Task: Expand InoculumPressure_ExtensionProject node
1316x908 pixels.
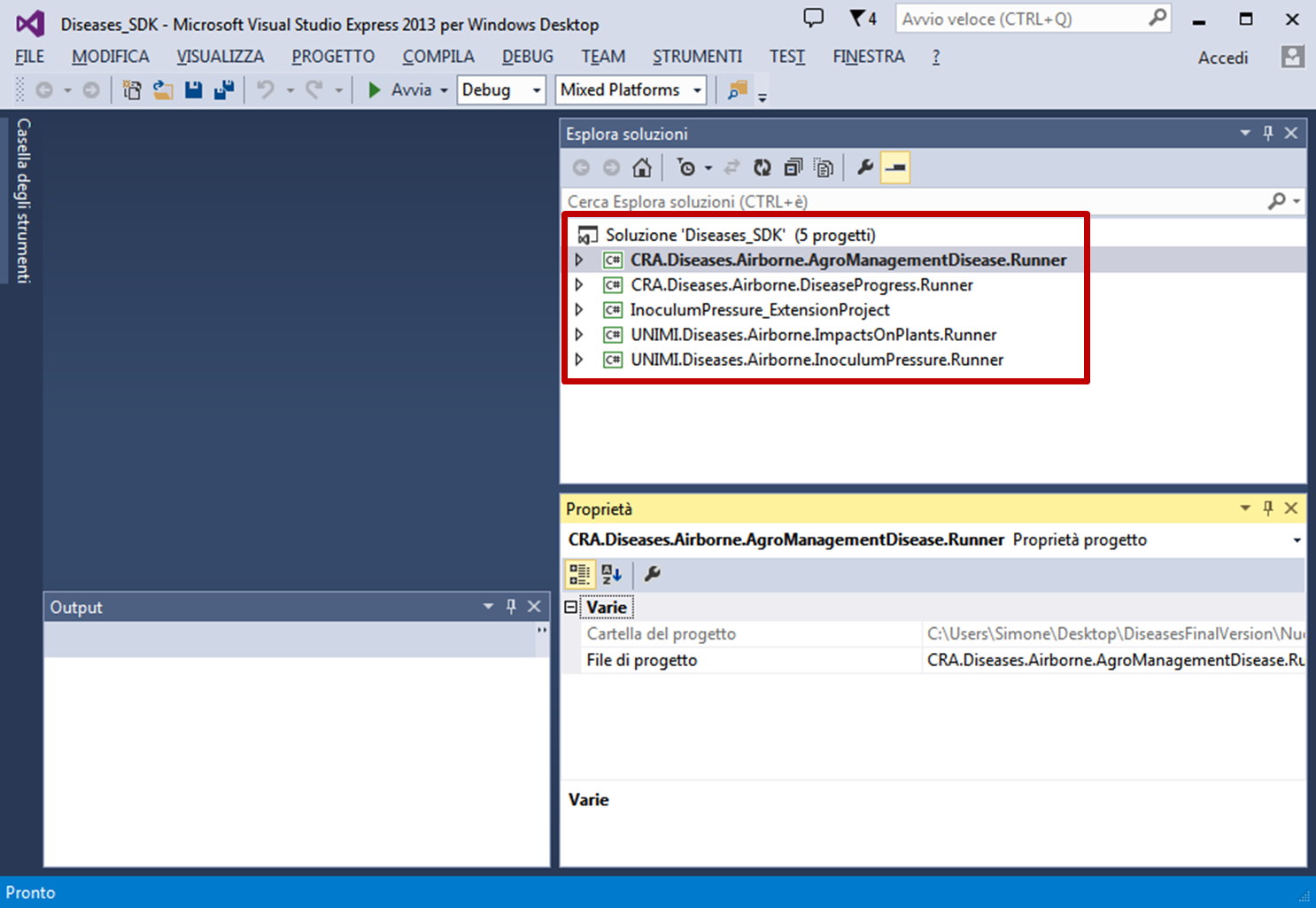Action: click(579, 309)
